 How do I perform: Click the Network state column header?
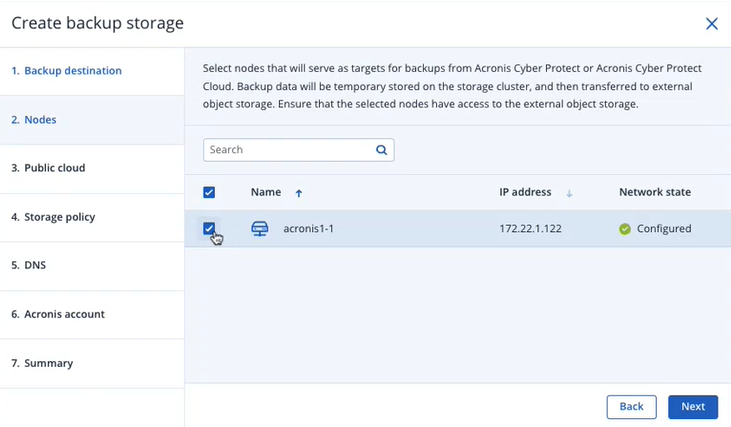654,192
